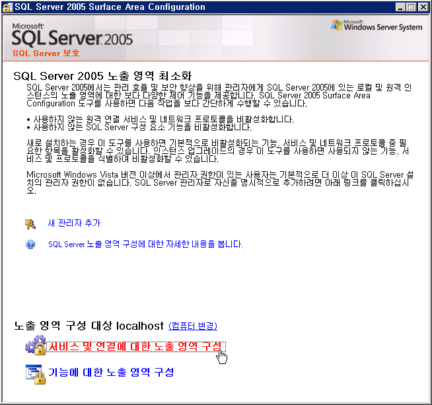Click the SQL Server 2005 banner logo
This screenshot has height=405, width=432.
72,35
